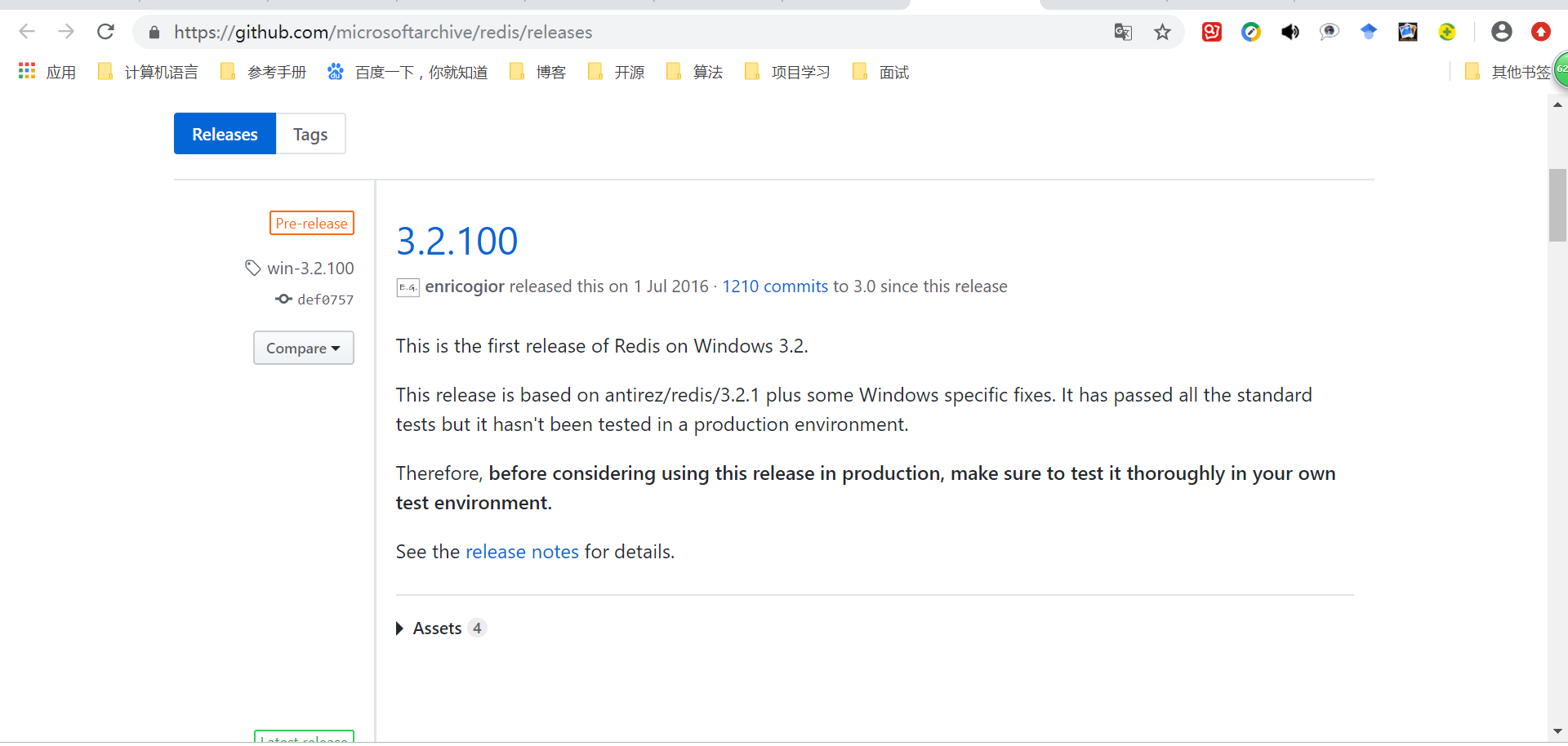Open the apps grid shortcut
Viewport: 1568px width, 746px height.
pos(47,72)
